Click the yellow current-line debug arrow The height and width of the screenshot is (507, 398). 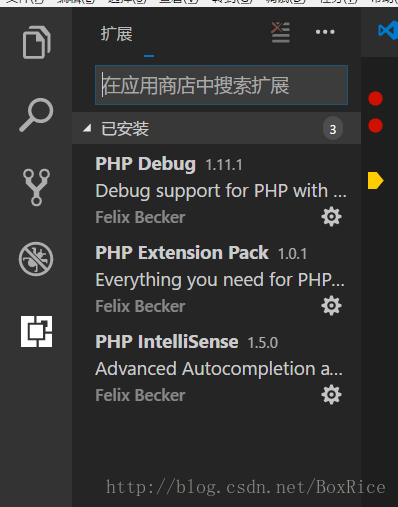(376, 180)
